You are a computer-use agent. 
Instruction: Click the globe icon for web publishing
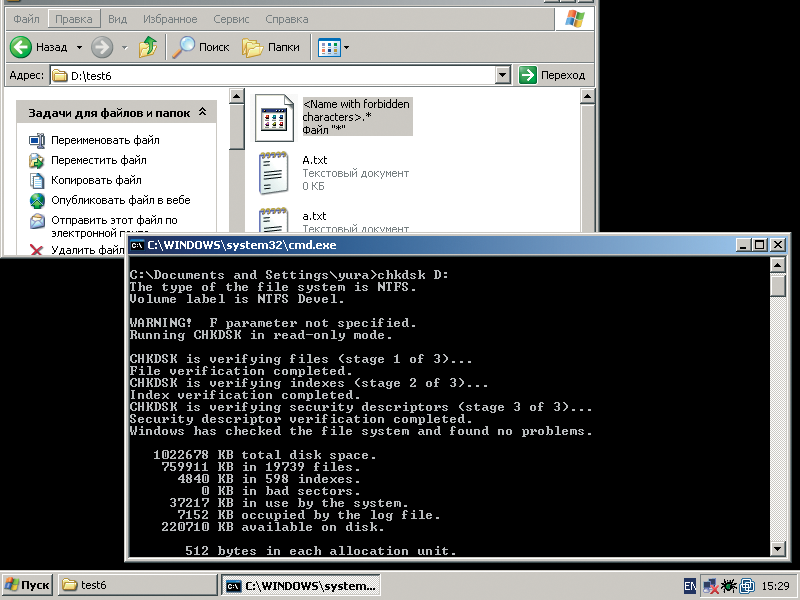coord(37,201)
